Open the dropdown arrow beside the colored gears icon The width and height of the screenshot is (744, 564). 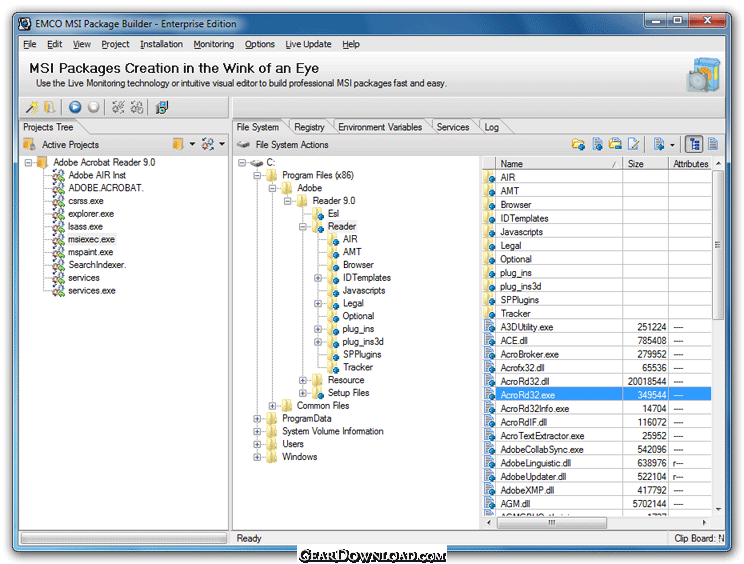point(222,144)
